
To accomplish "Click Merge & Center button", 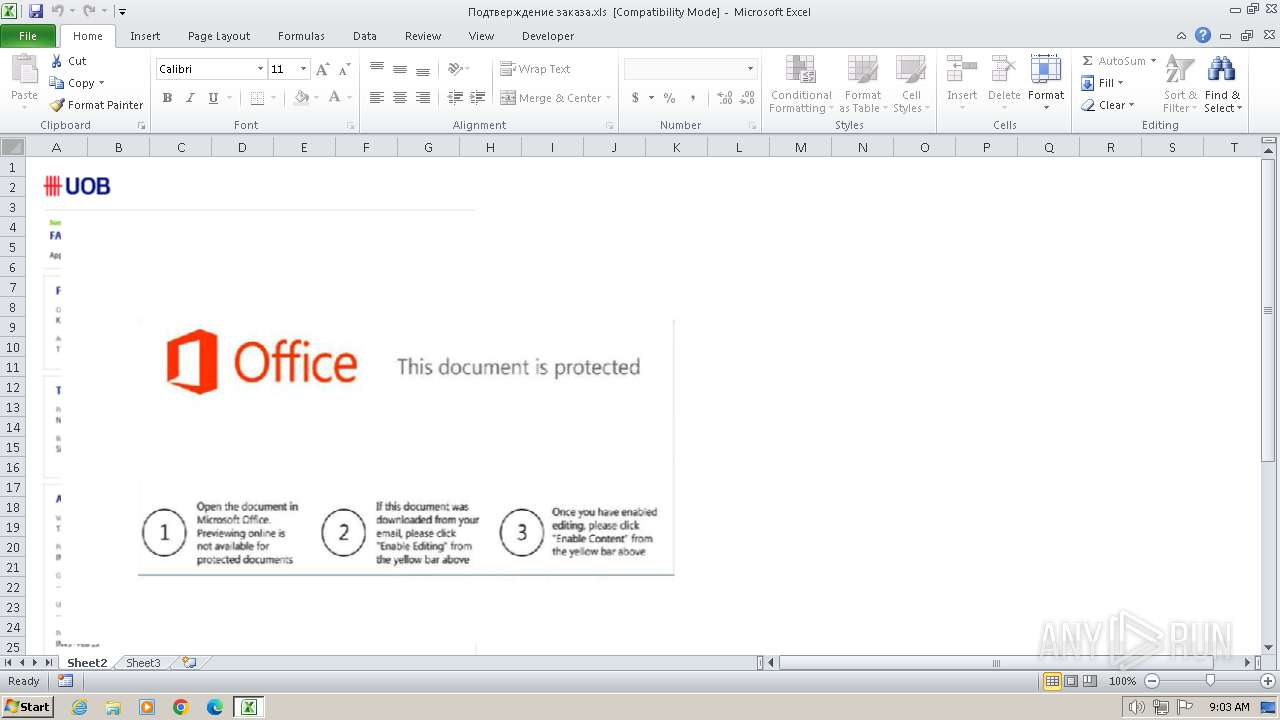I will [x=551, y=98].
